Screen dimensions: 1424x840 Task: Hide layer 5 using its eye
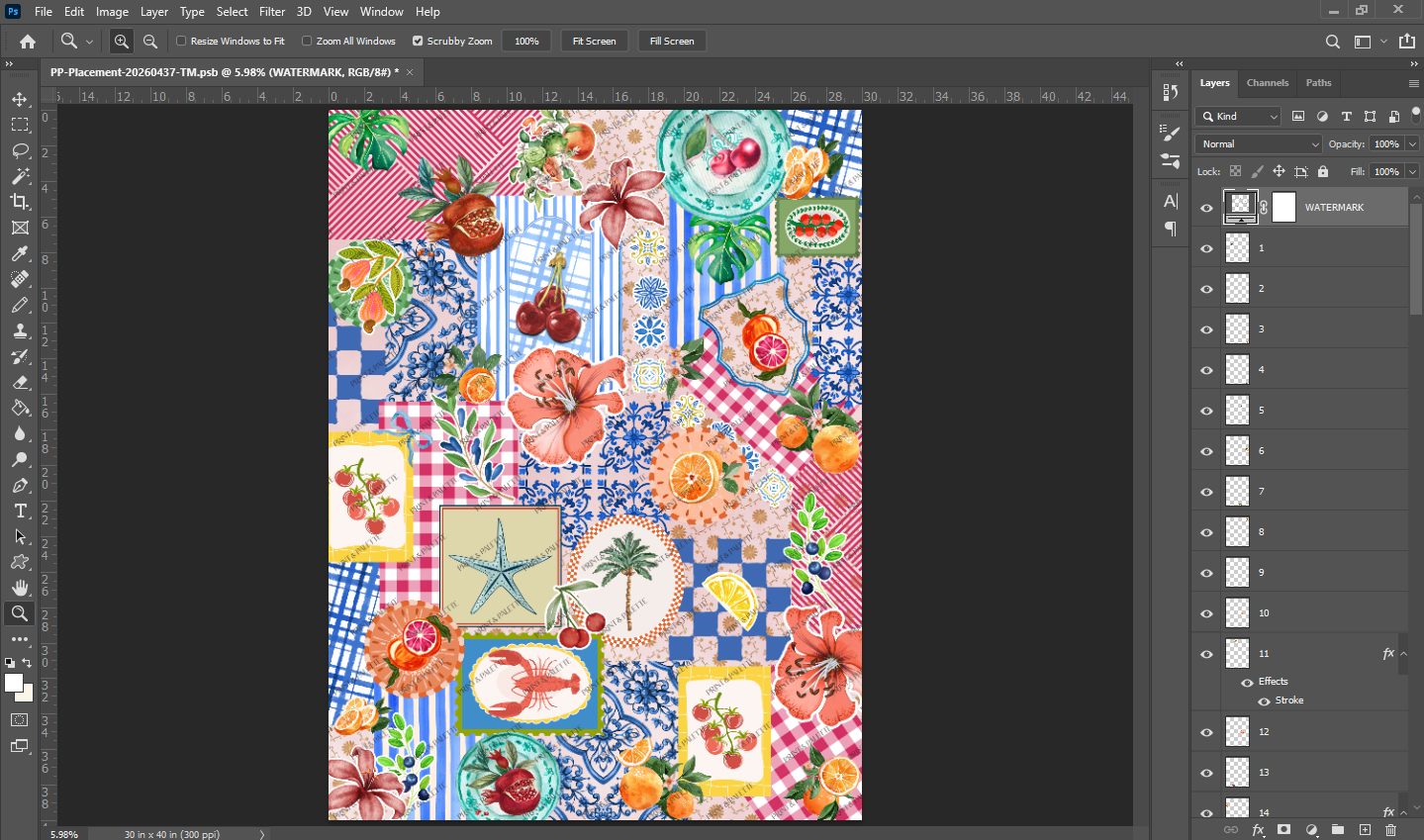[1206, 411]
